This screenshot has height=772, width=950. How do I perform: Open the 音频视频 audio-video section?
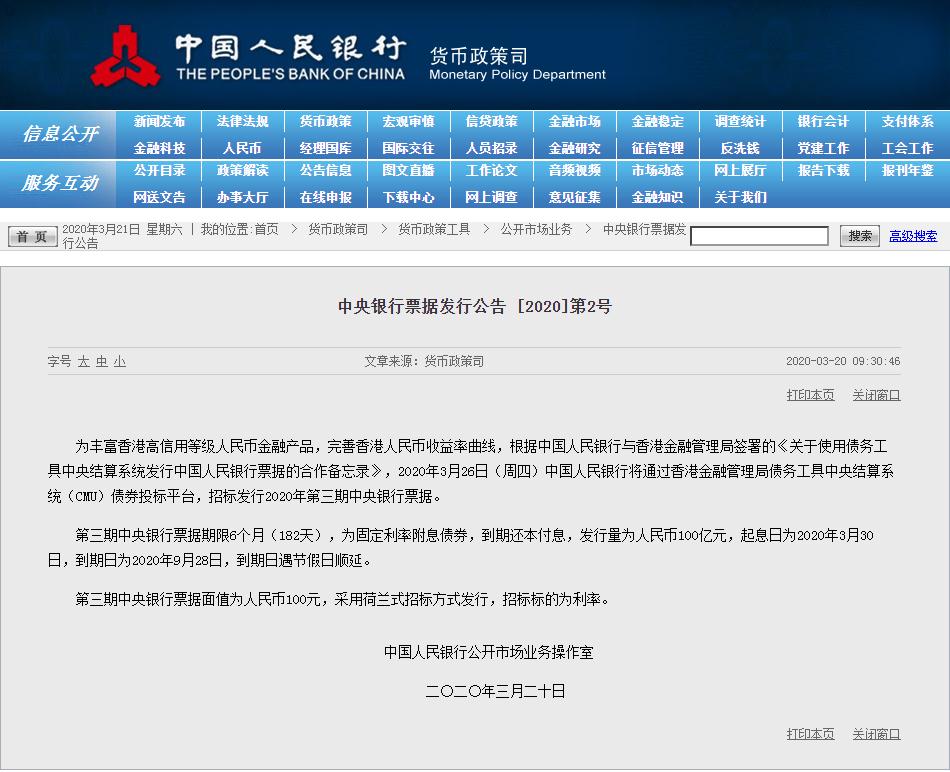click(573, 172)
